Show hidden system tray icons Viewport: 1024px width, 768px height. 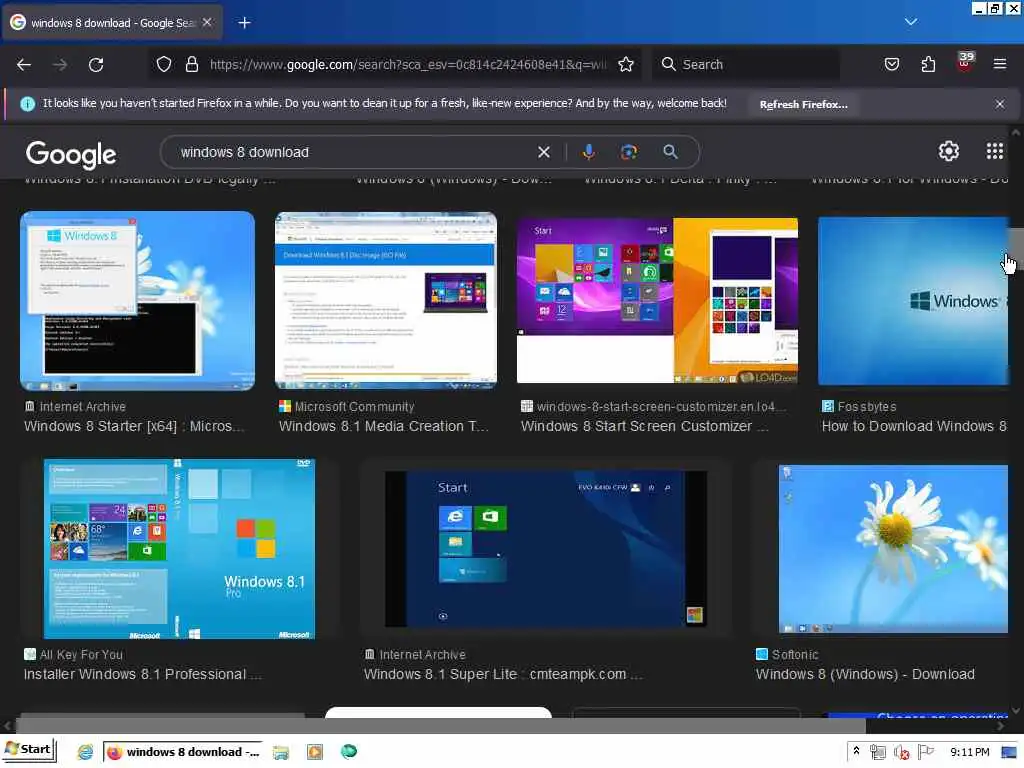click(856, 752)
